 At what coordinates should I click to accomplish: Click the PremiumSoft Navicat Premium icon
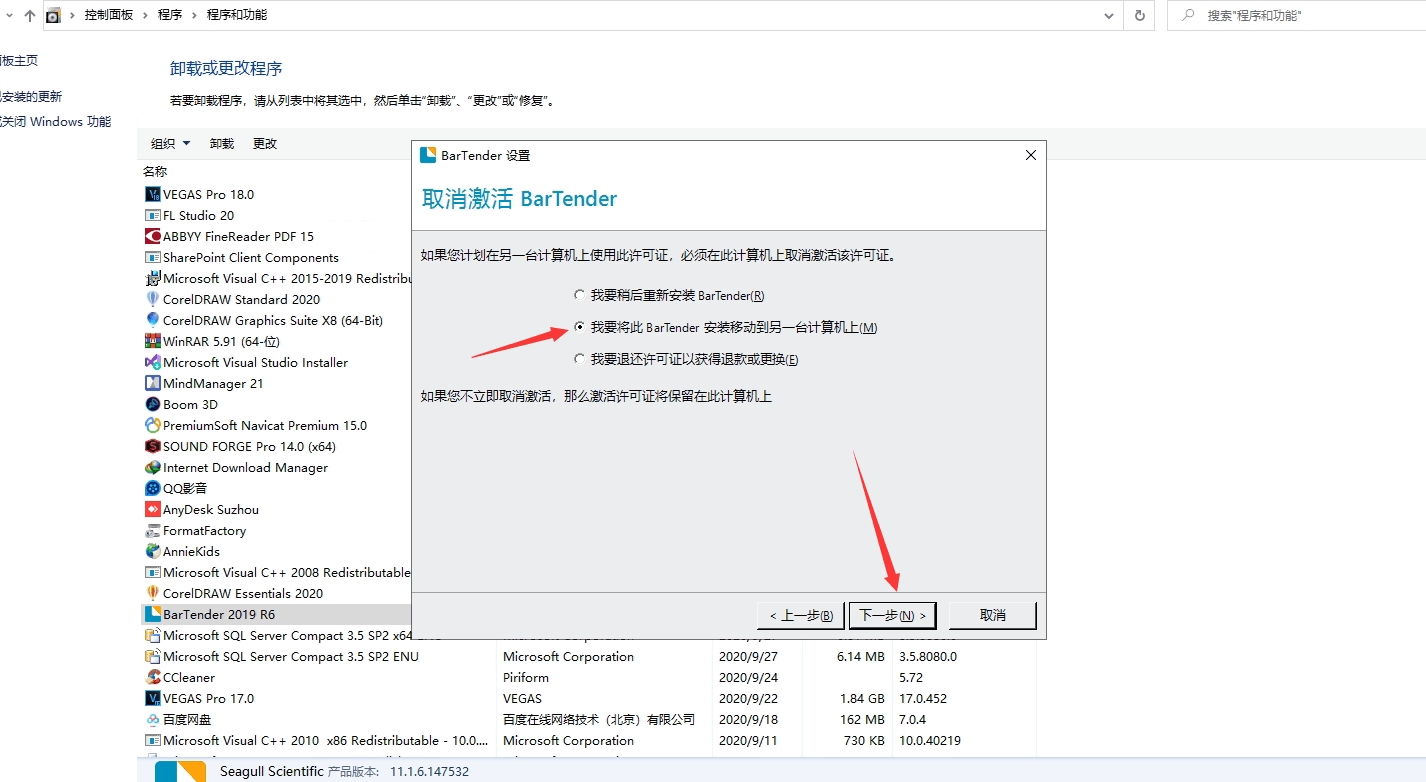153,425
